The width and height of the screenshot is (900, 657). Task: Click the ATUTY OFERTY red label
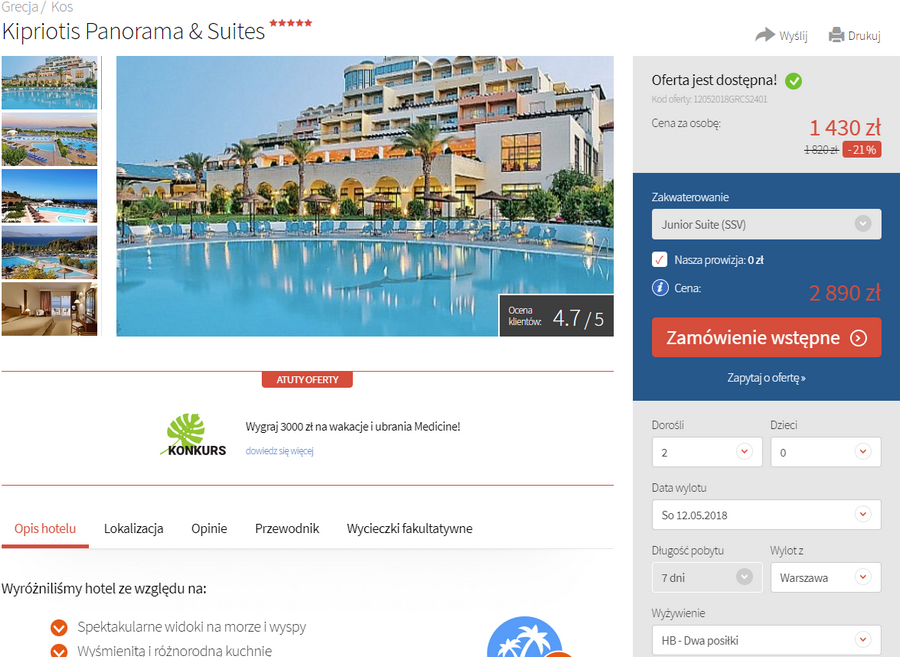(307, 379)
